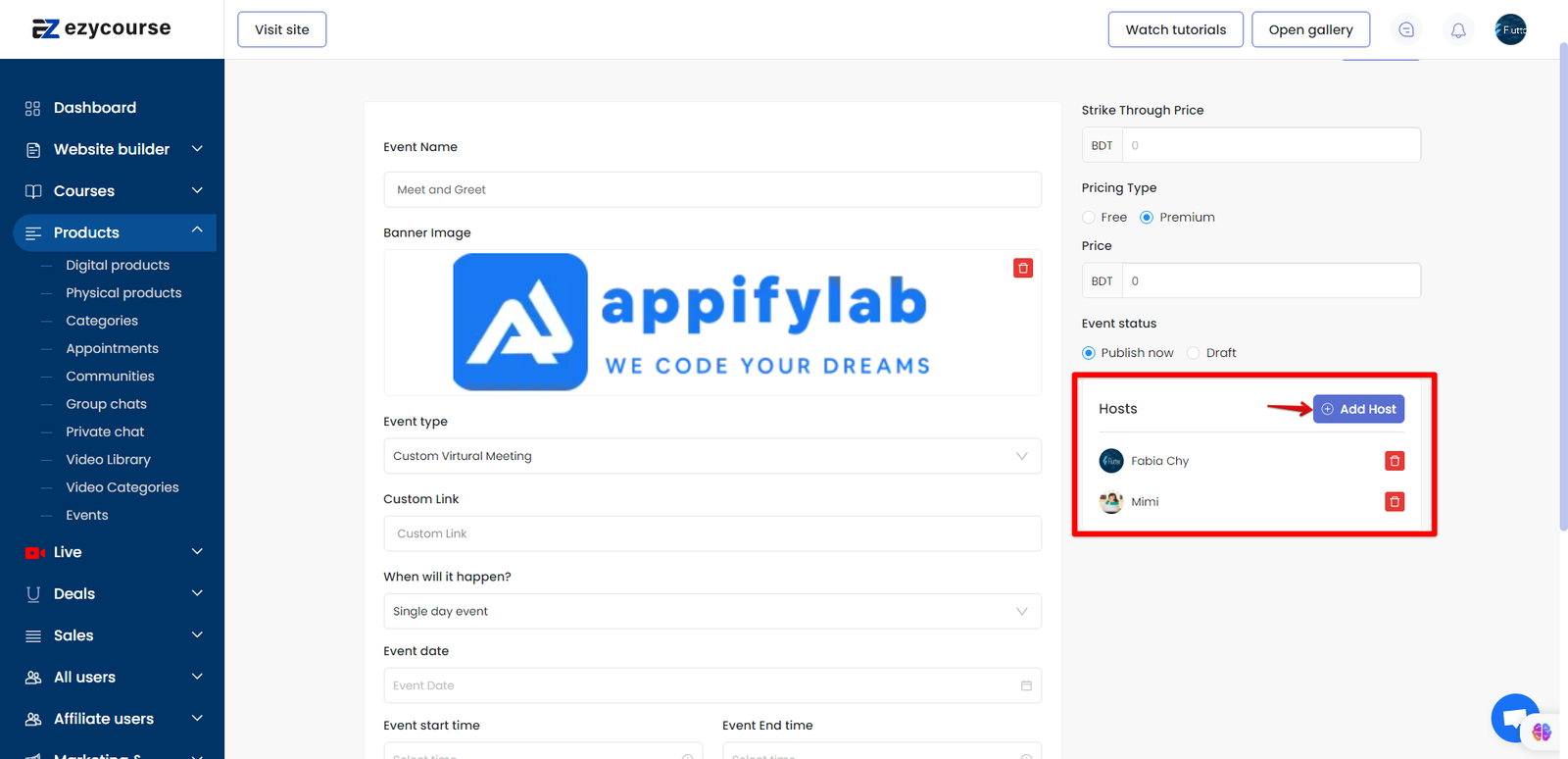Go to Digital products in sidebar
This screenshot has height=759, width=1568.
pos(118,265)
